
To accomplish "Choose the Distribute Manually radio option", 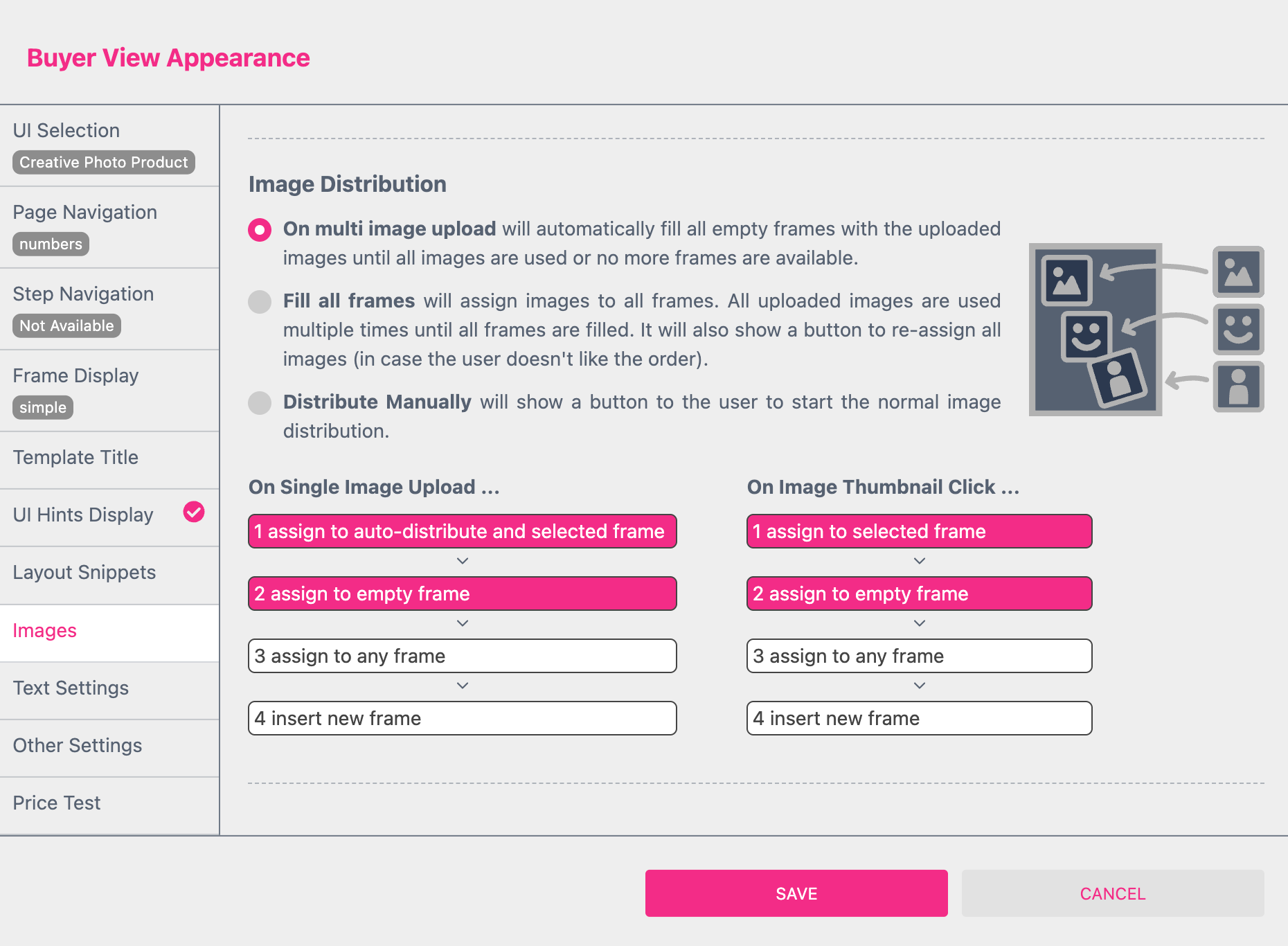I will (260, 402).
